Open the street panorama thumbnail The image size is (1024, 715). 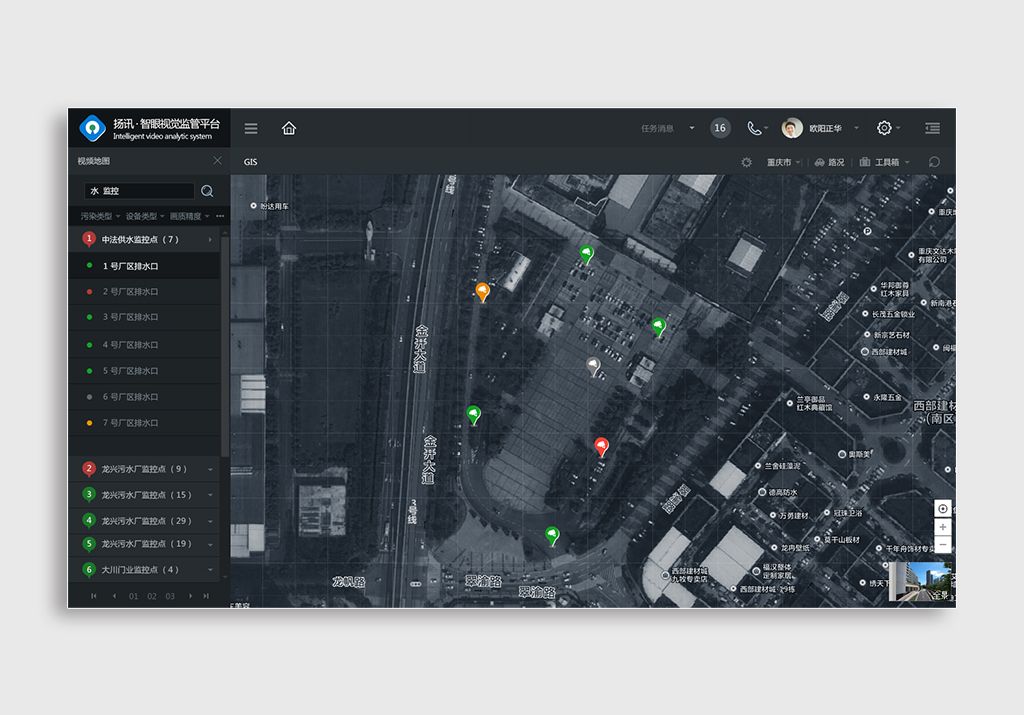[921, 581]
